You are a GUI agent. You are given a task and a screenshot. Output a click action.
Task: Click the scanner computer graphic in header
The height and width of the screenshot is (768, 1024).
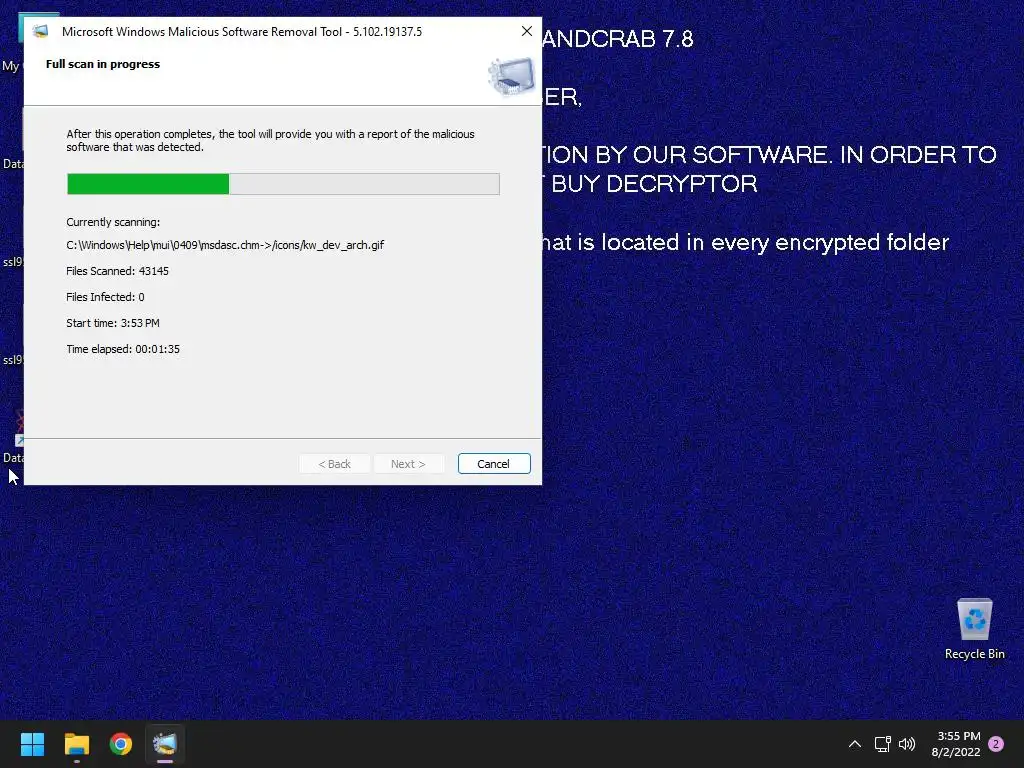[x=511, y=76]
